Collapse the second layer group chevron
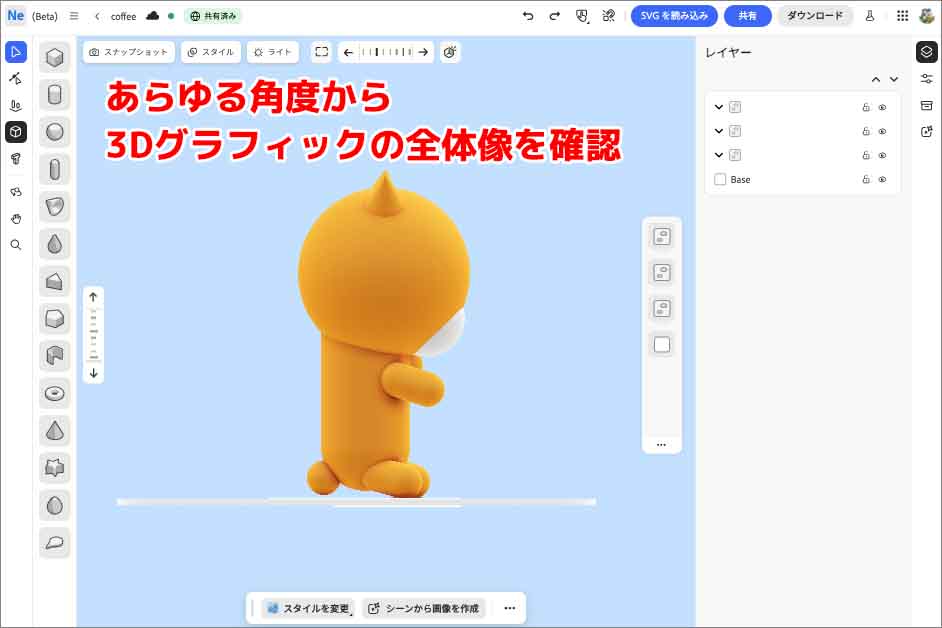The width and height of the screenshot is (942, 628). pos(719,131)
